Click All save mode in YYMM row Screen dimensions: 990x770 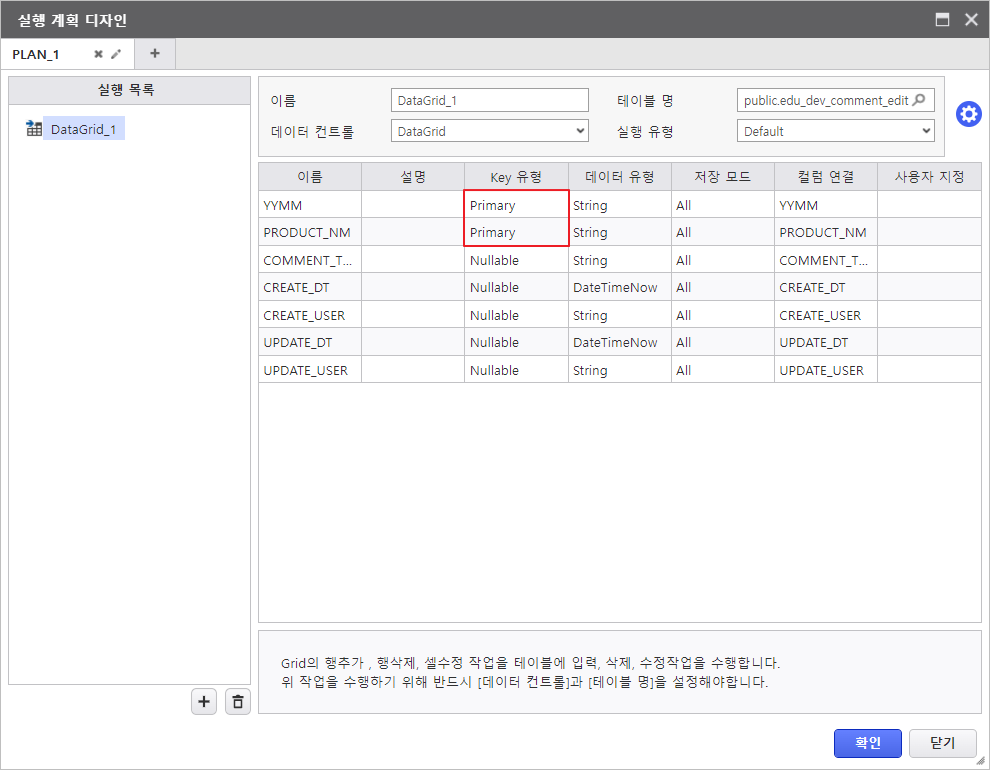(x=722, y=205)
